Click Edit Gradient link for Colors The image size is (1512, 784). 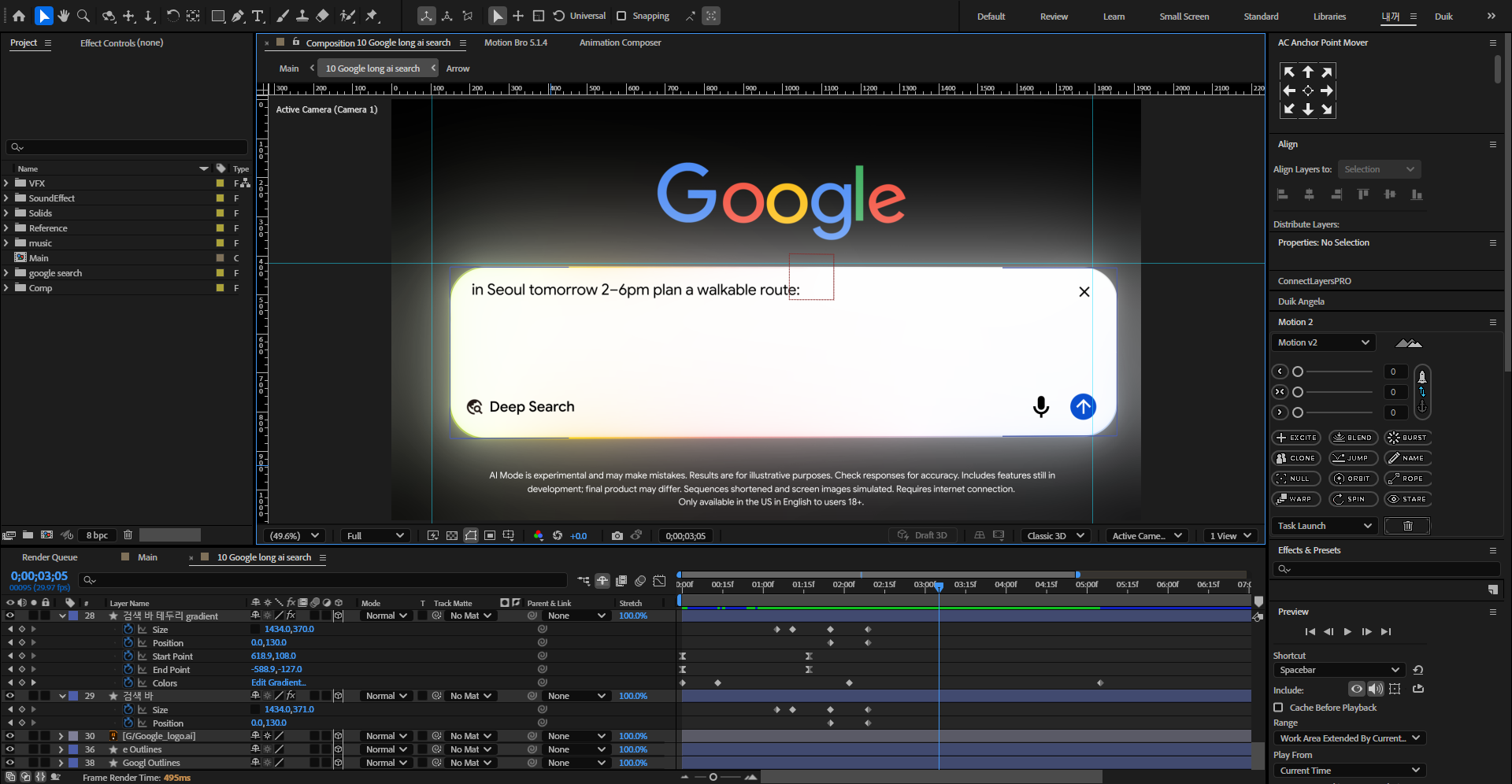click(279, 682)
